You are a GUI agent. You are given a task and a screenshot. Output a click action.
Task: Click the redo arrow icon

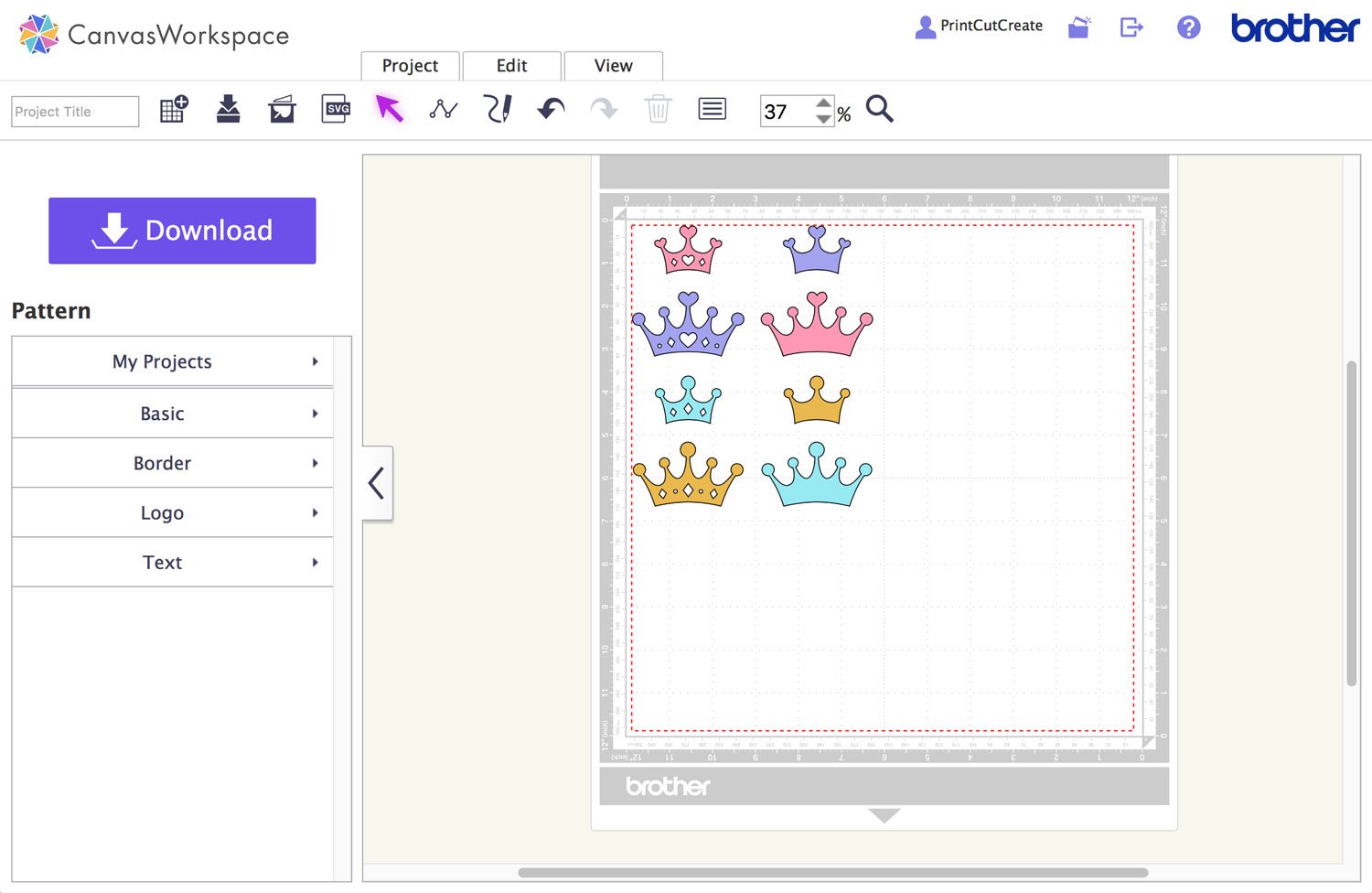pos(604,109)
